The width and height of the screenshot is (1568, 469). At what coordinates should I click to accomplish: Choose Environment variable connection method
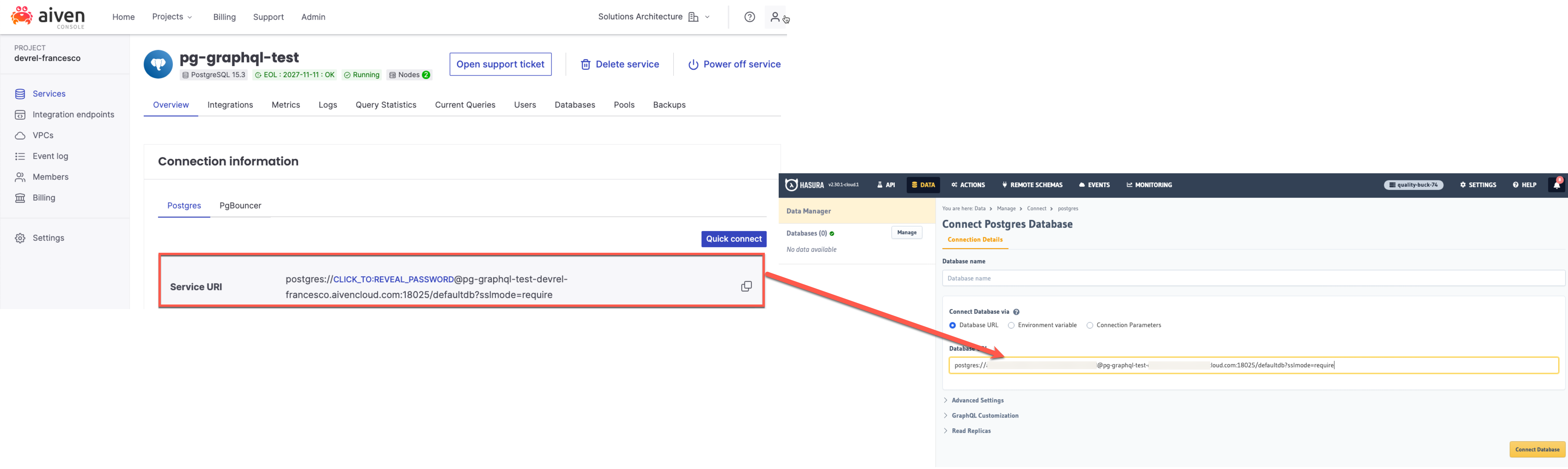(1011, 325)
